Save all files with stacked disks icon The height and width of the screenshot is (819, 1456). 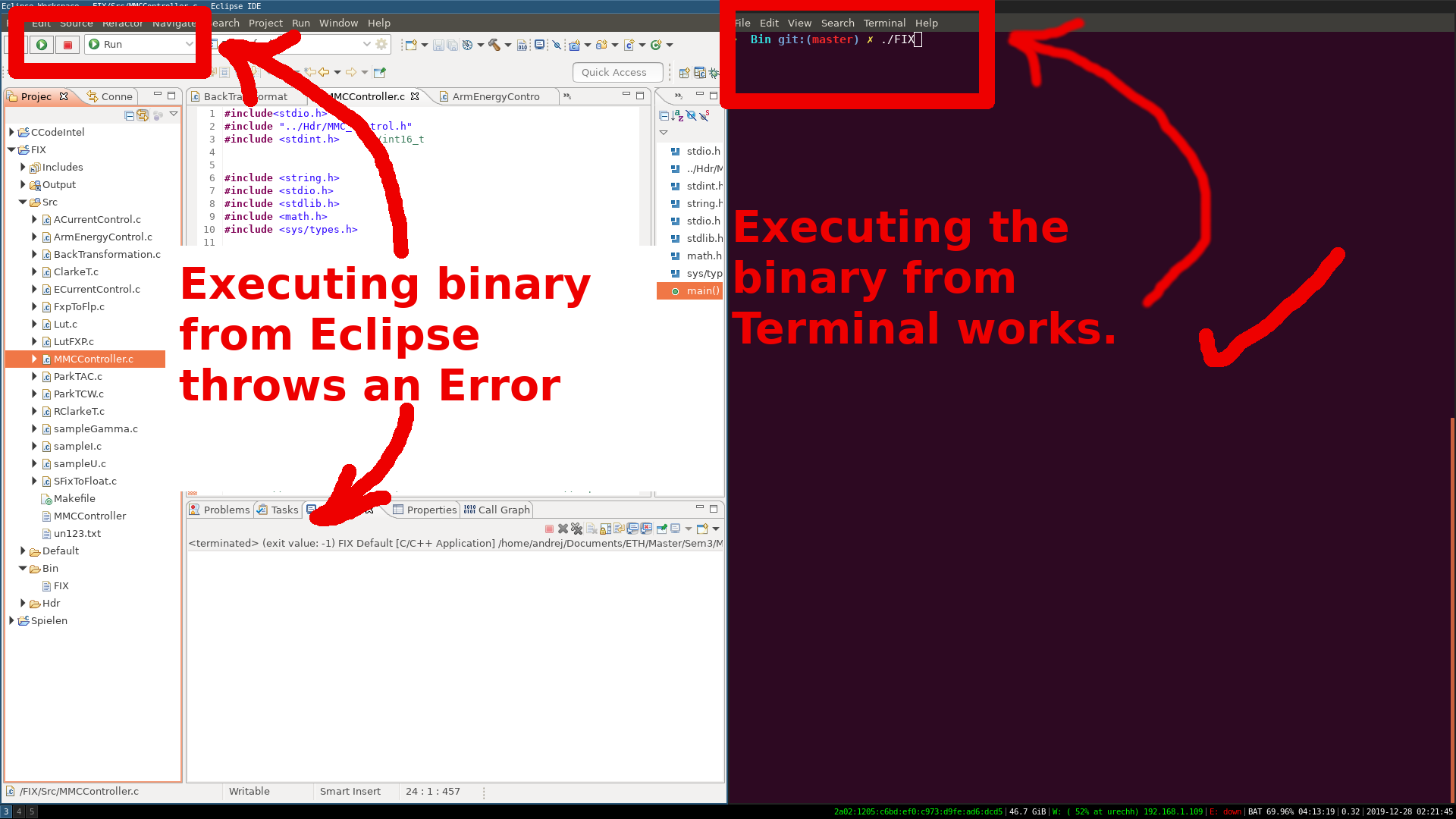click(453, 45)
